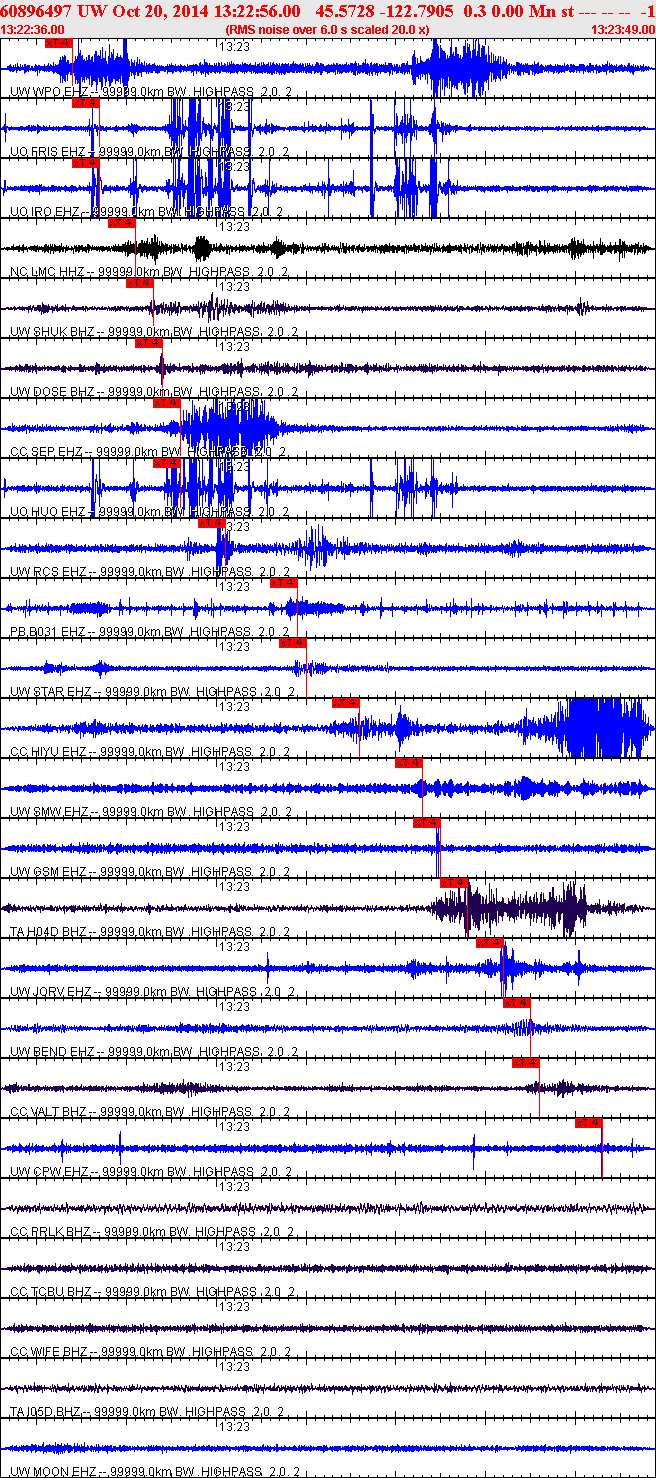Select the UW JORV EHZ trace label
The height and width of the screenshot is (1478, 656).
point(152,992)
